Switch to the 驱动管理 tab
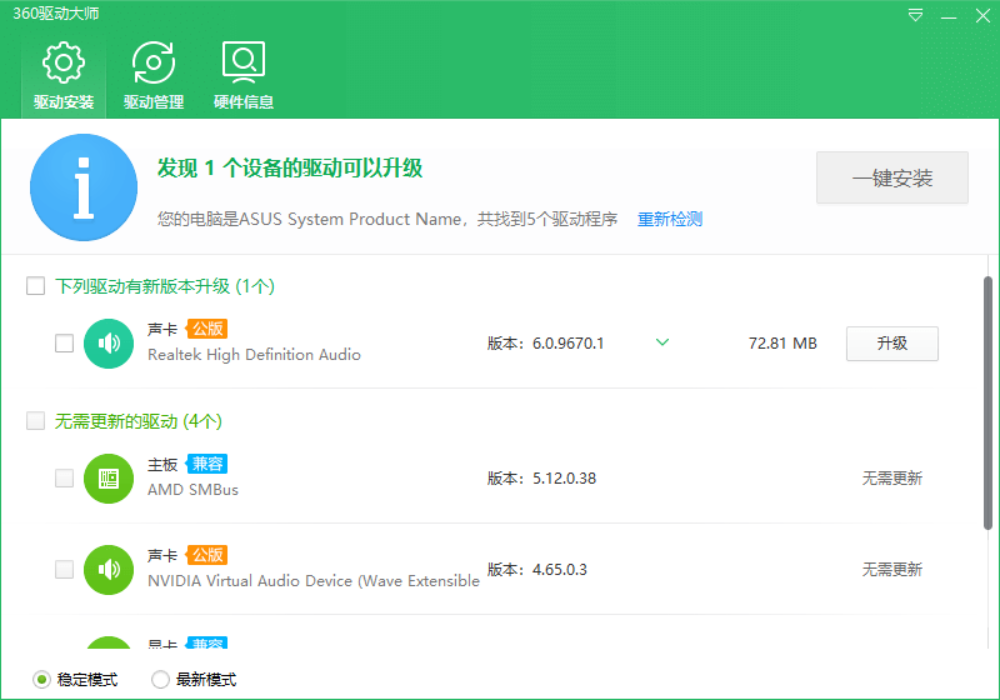The image size is (1000, 700). point(154,75)
